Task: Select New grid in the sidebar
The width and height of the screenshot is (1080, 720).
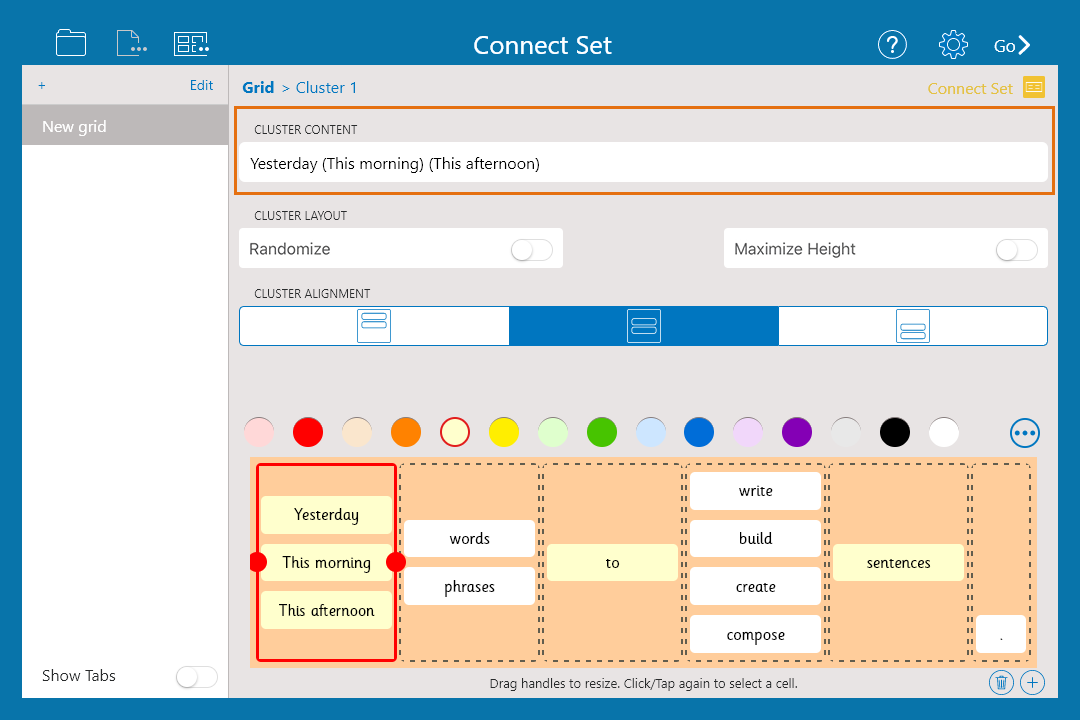Action: pos(125,127)
